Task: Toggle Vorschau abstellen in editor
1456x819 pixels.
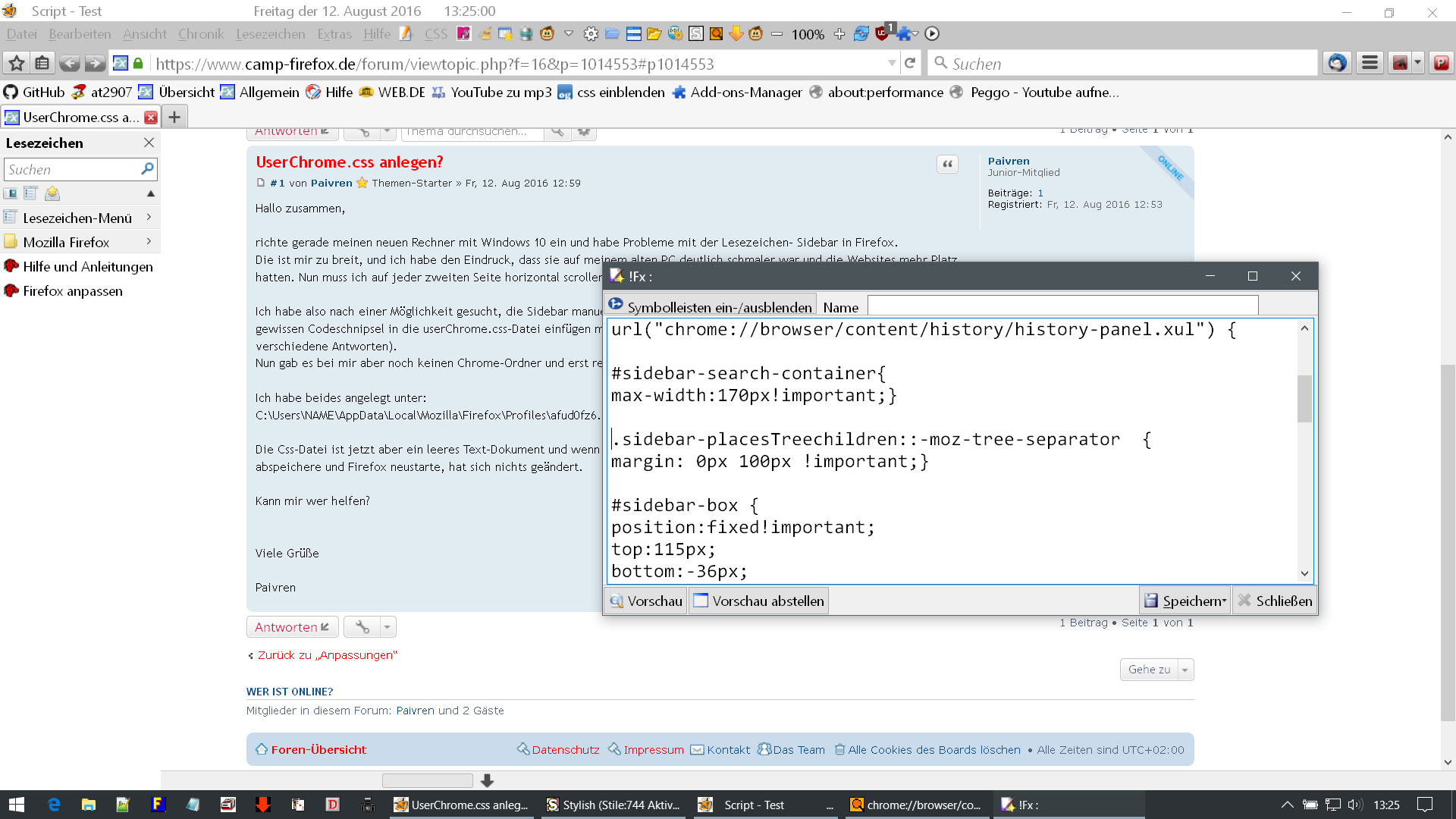Action: tap(758, 601)
